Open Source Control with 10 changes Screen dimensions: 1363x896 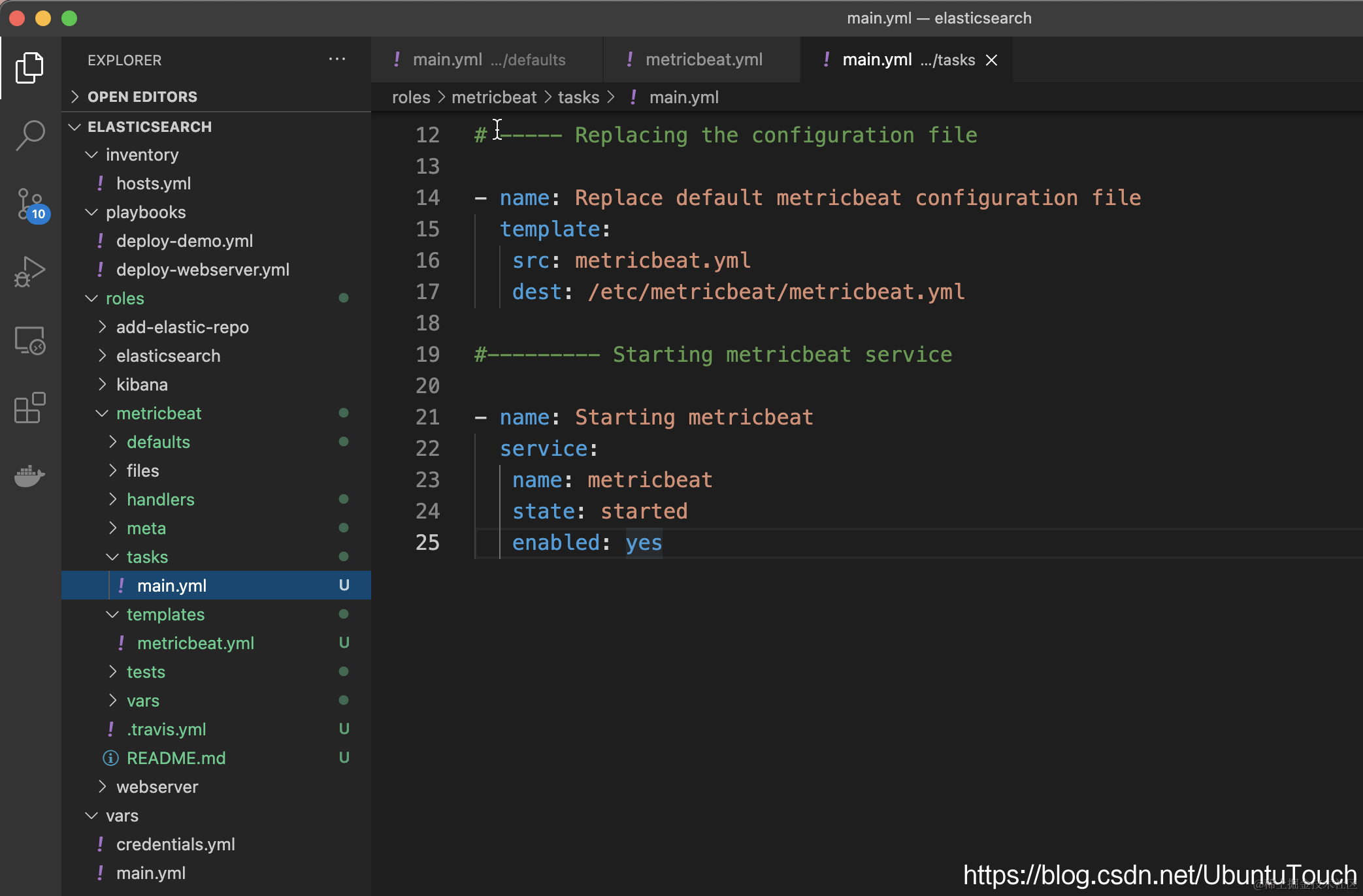coord(29,204)
